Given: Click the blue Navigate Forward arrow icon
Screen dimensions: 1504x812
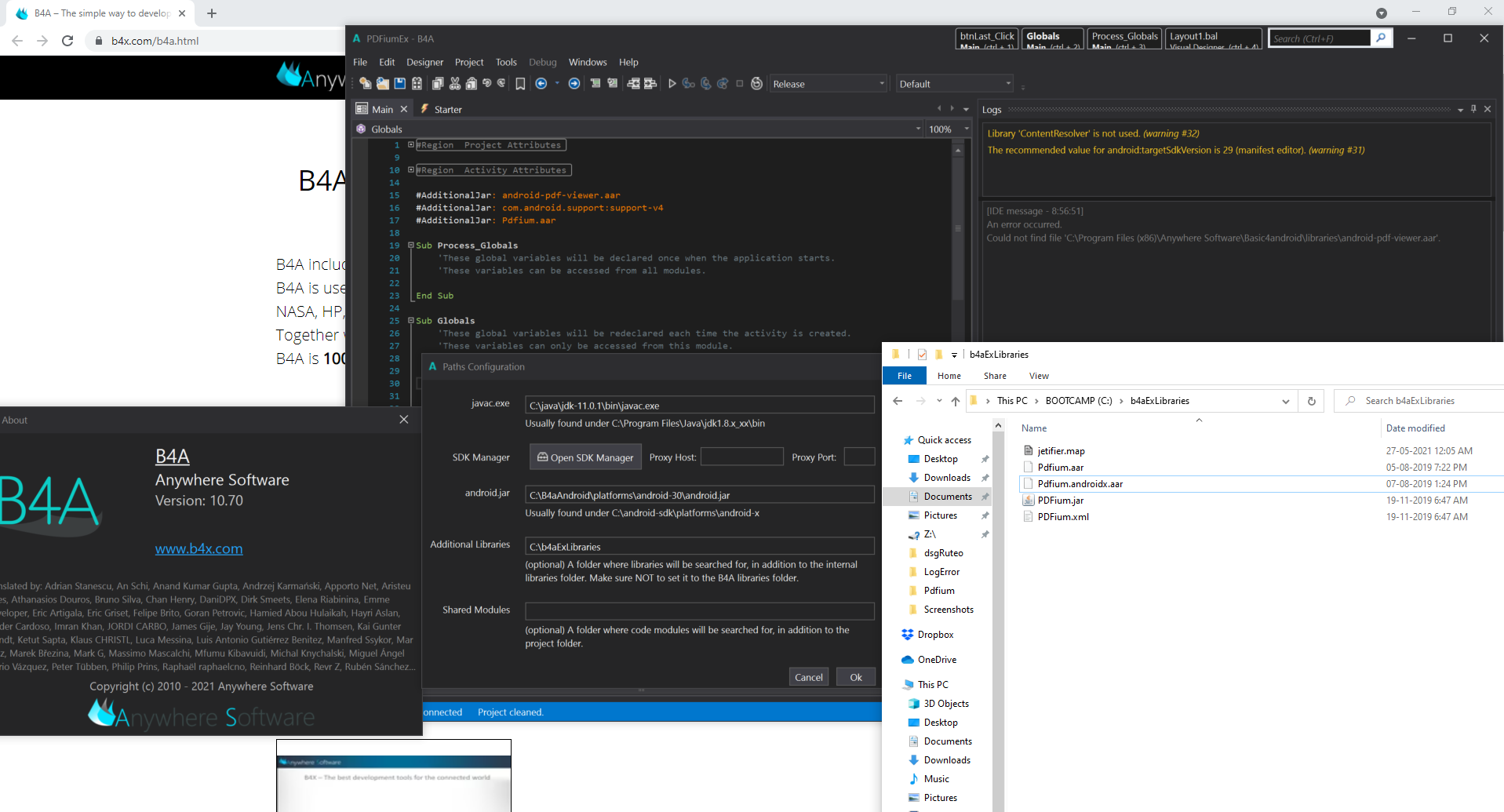Looking at the screenshot, I should point(574,84).
